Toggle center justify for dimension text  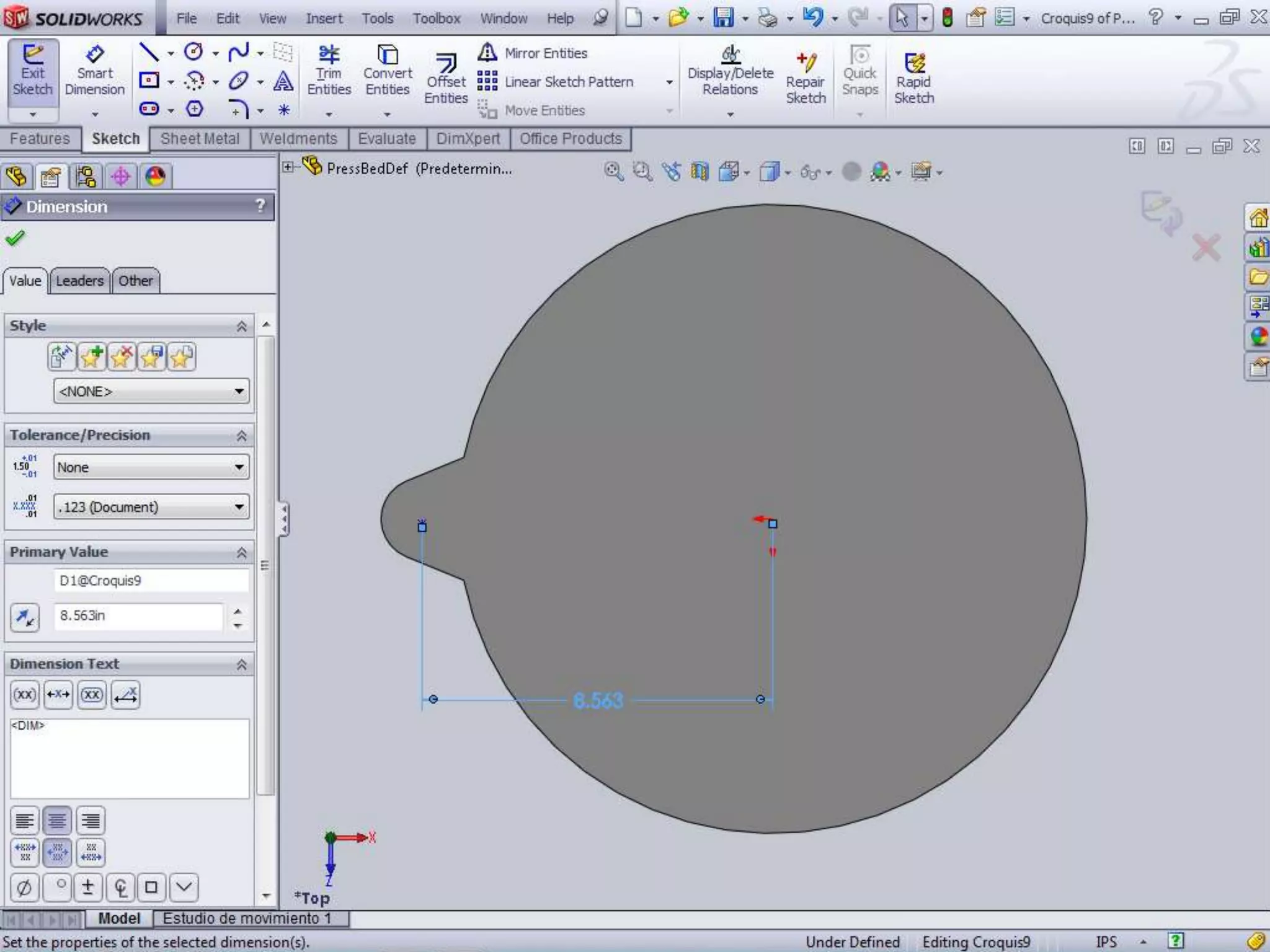[x=57, y=821]
